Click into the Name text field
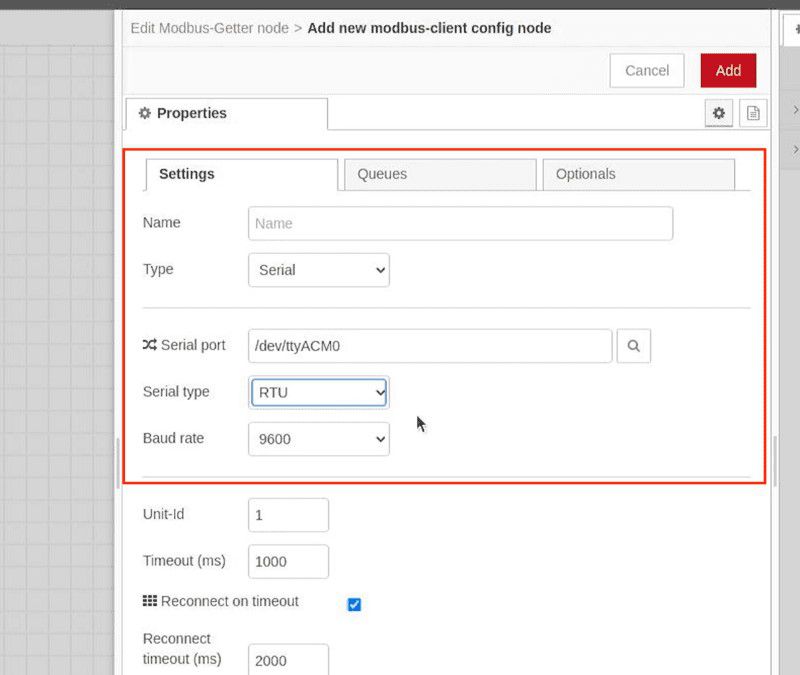 click(460, 224)
